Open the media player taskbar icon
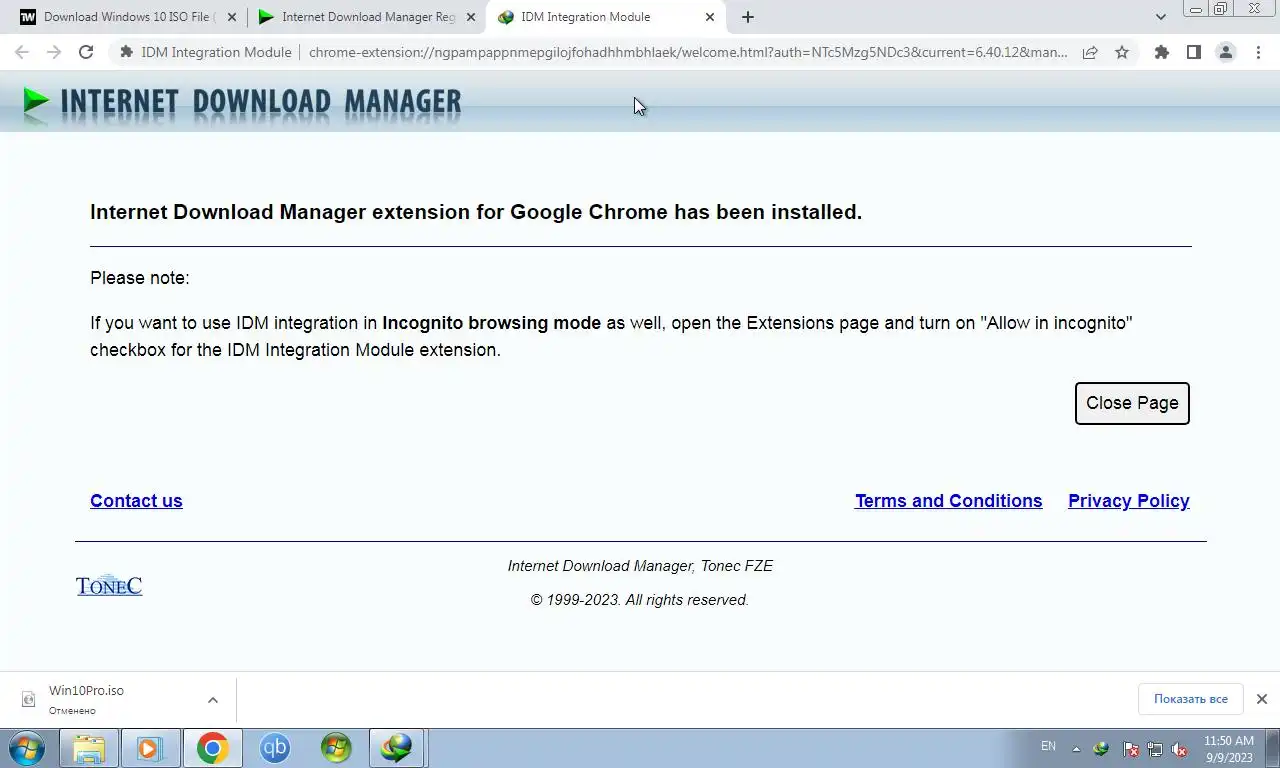 pyautogui.click(x=150, y=748)
